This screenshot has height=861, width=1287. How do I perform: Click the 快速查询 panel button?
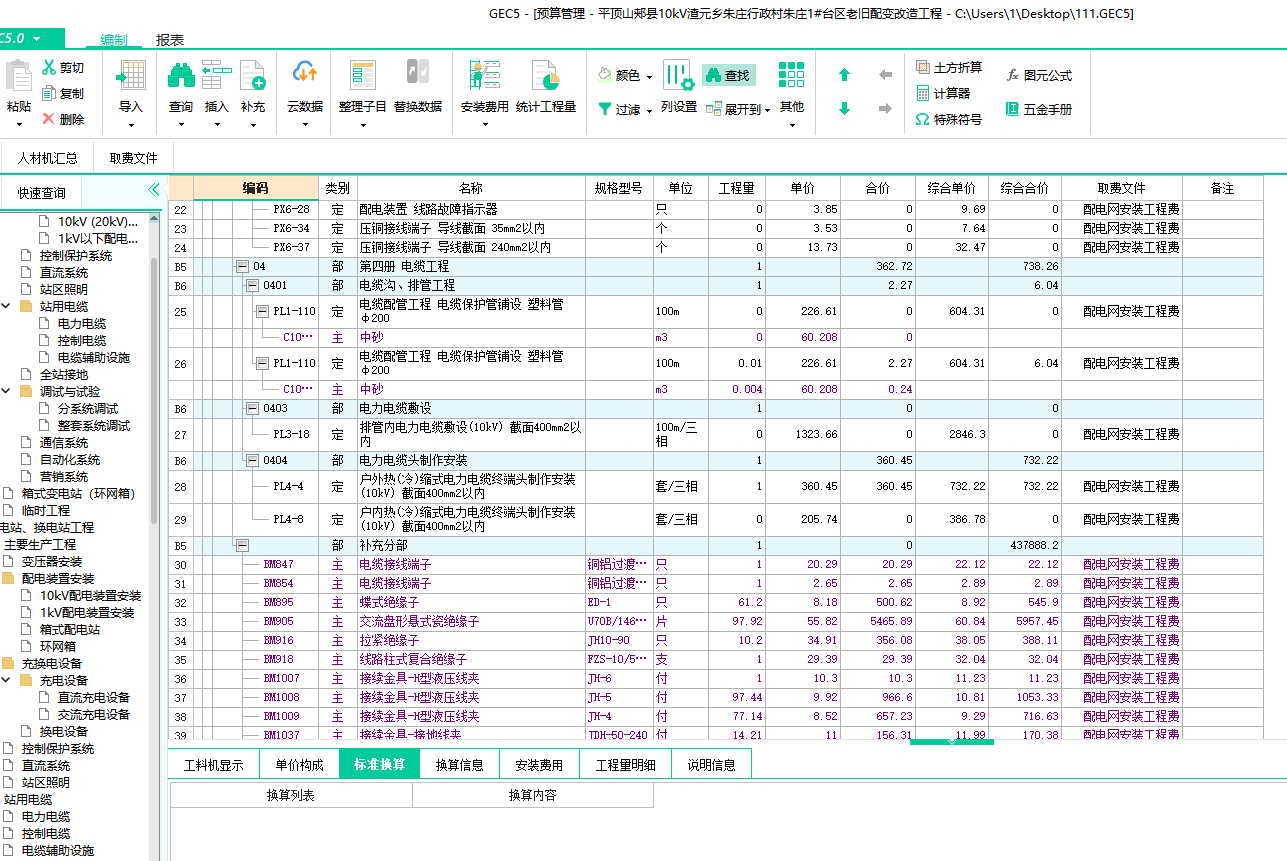point(41,193)
